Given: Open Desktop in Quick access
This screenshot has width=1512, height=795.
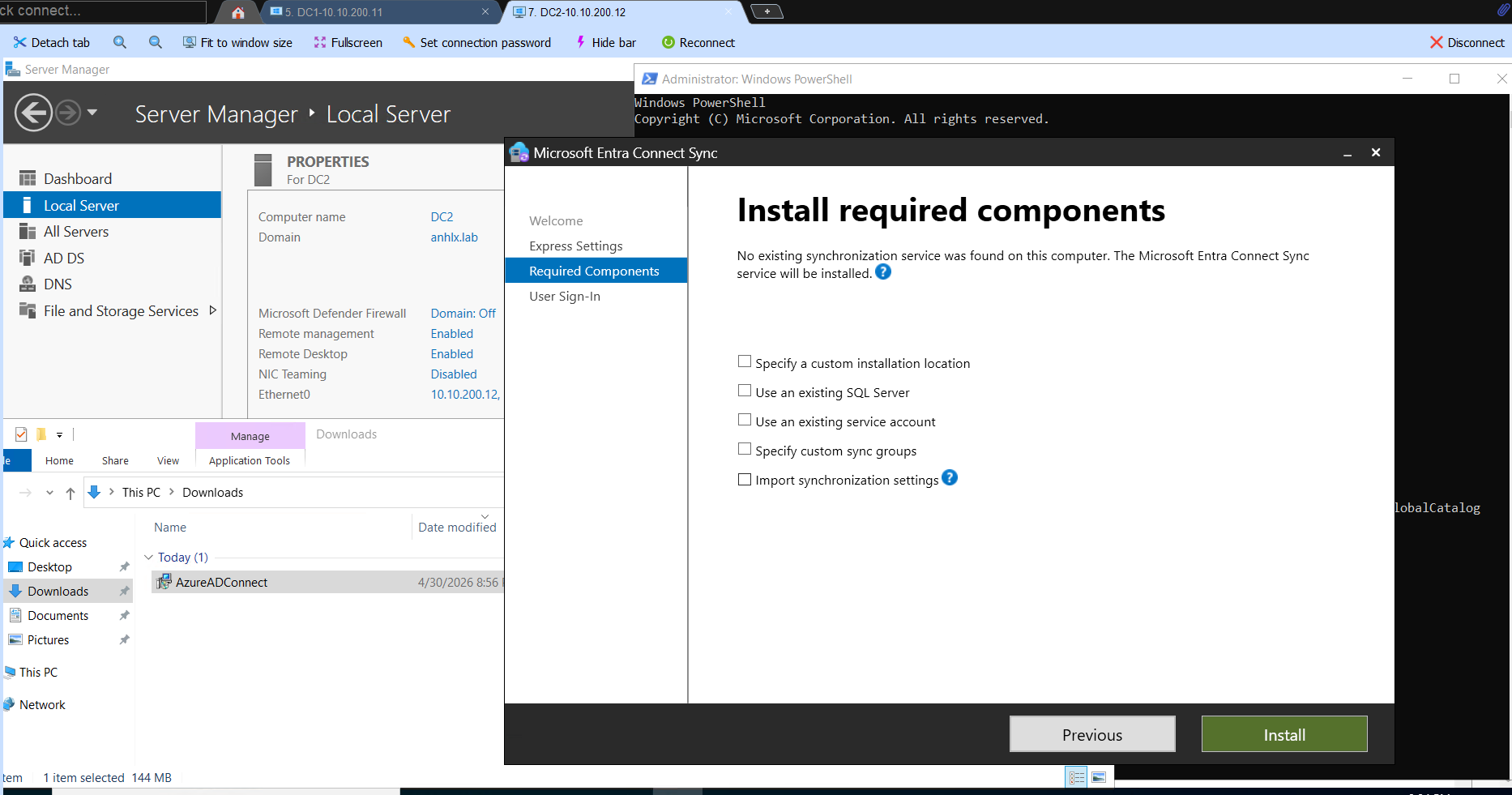Looking at the screenshot, I should coord(49,566).
